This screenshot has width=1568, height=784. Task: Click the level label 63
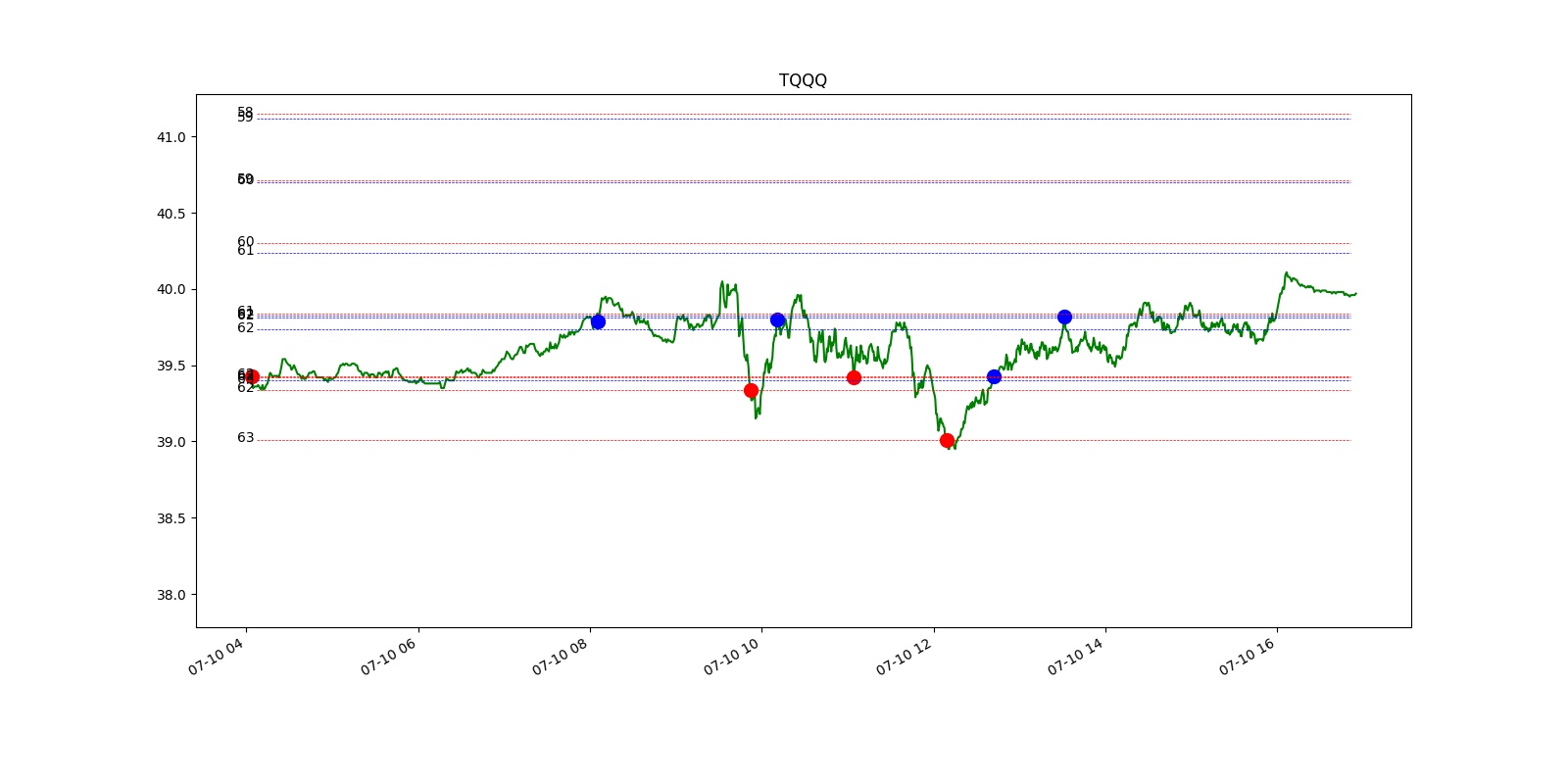click(x=245, y=437)
